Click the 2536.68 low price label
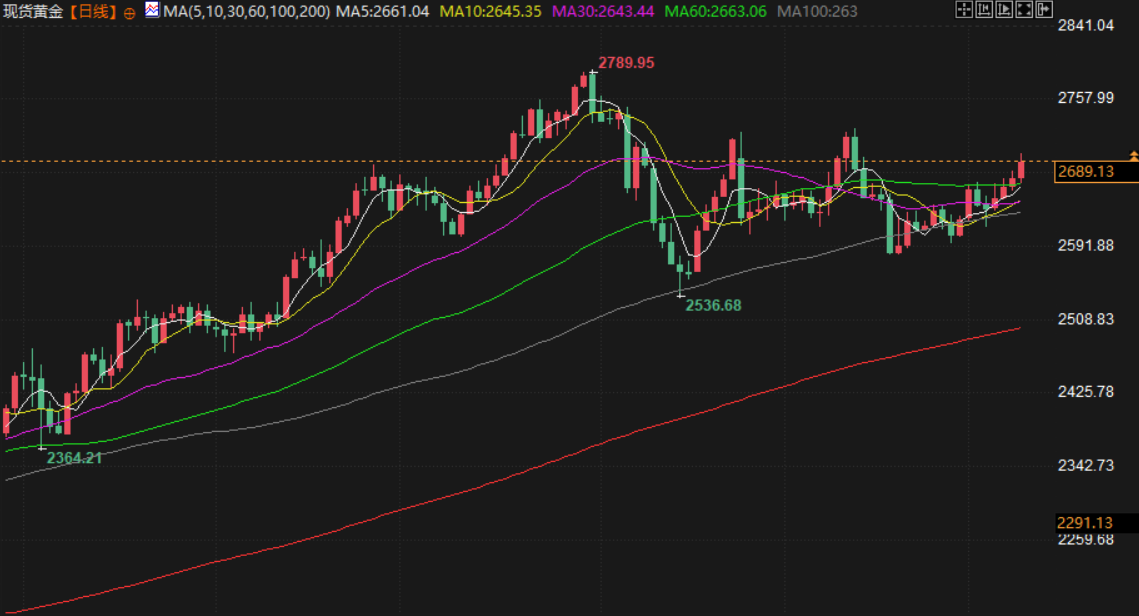1139x616 pixels. coord(713,306)
